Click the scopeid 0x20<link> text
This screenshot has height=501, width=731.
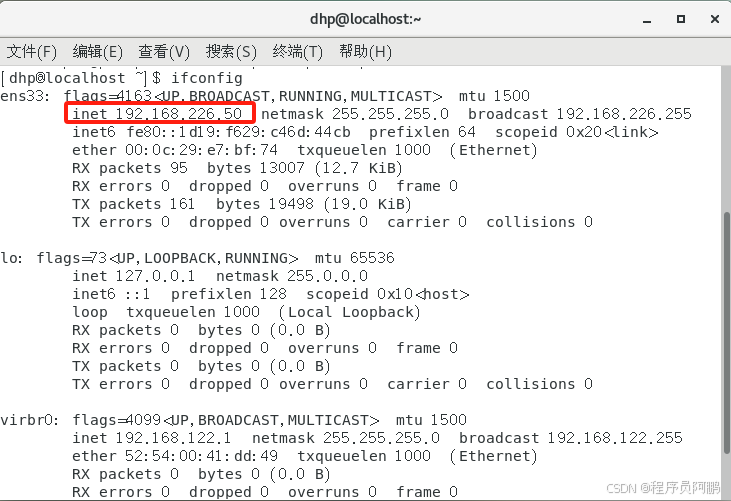coord(577,132)
